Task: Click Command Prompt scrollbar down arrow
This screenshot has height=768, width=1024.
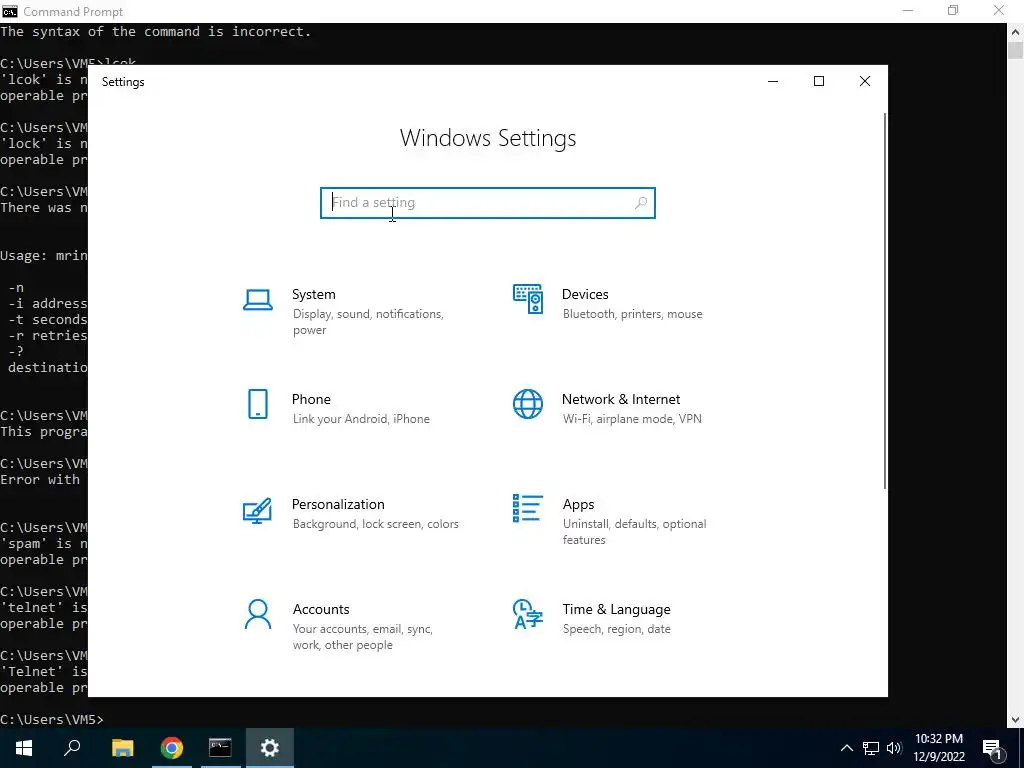Action: point(1016,720)
